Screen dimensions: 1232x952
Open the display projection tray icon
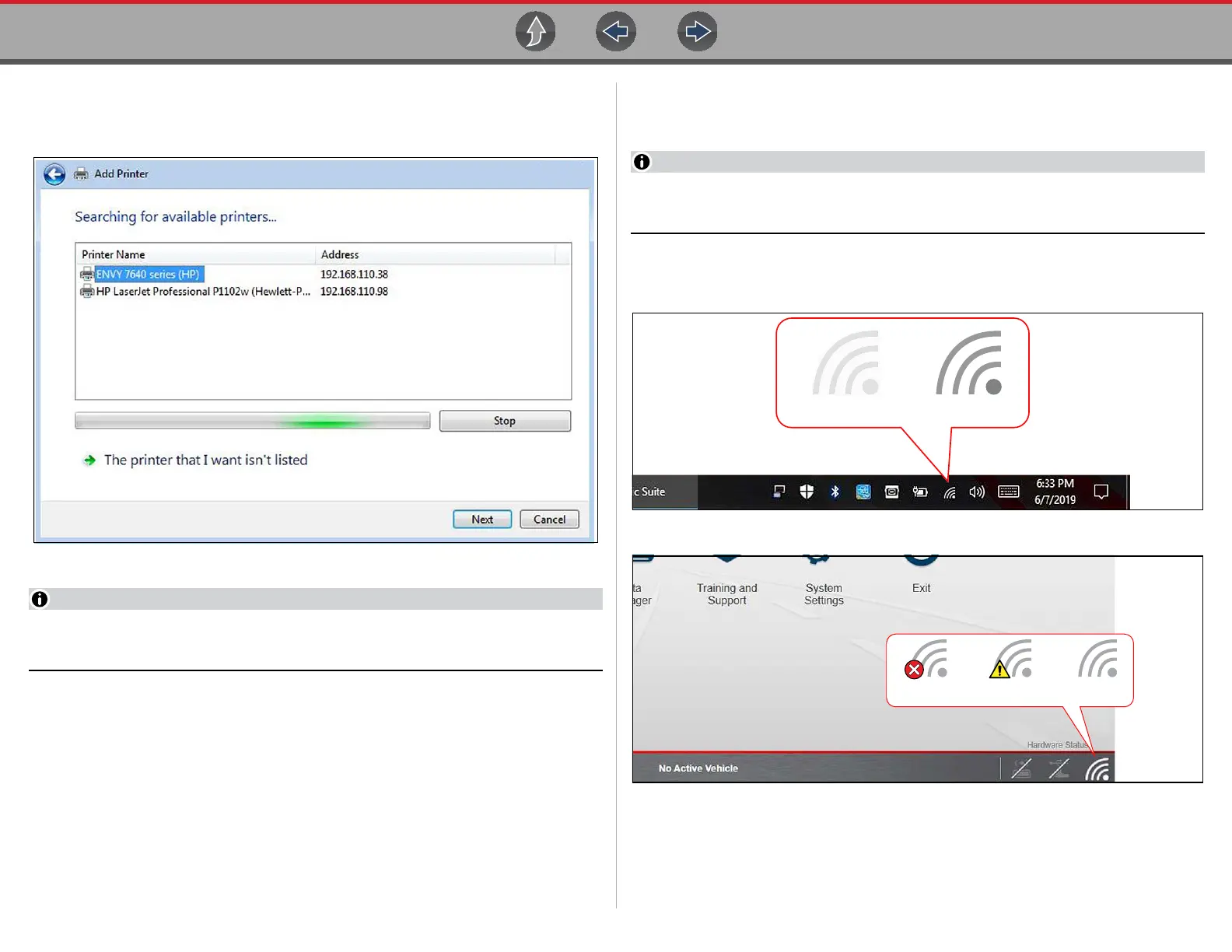[x=779, y=492]
